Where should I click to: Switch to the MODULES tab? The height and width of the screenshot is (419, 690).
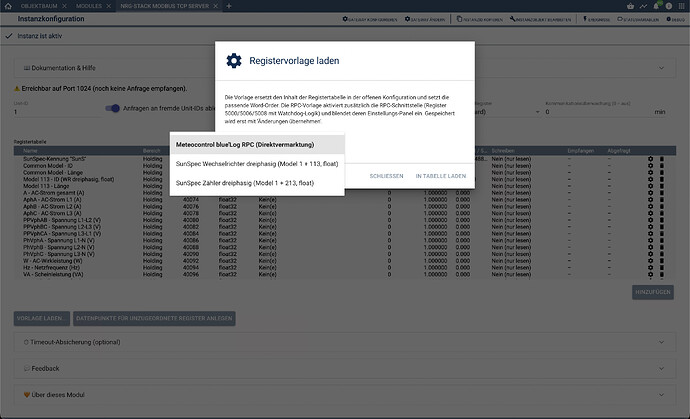click(x=89, y=6)
